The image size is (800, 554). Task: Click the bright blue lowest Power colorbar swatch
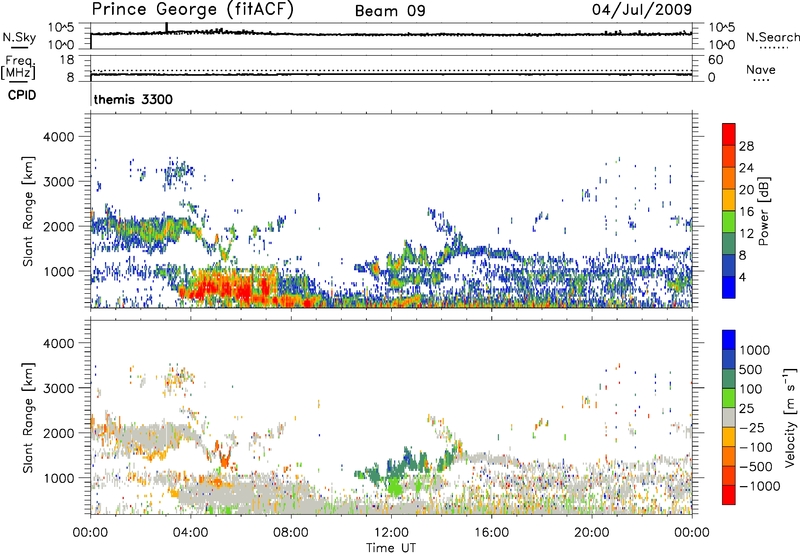(x=729, y=288)
